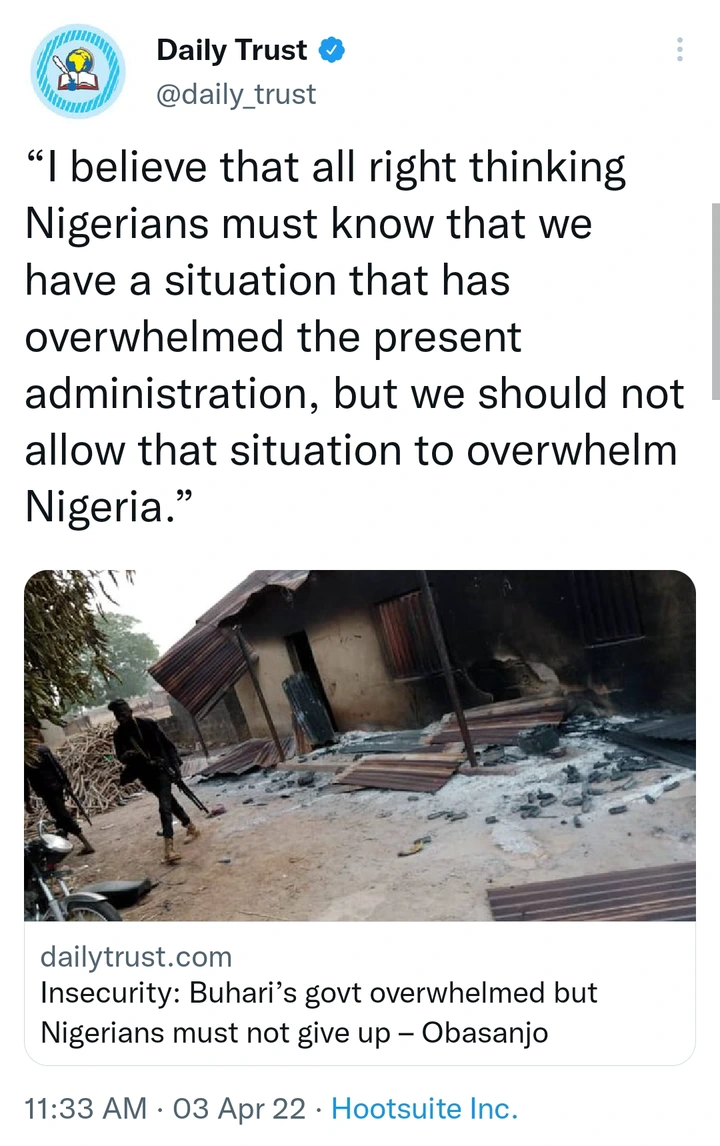Click the Hootsuite Inc. source link
The image size is (720, 1146).
pos(425,1109)
